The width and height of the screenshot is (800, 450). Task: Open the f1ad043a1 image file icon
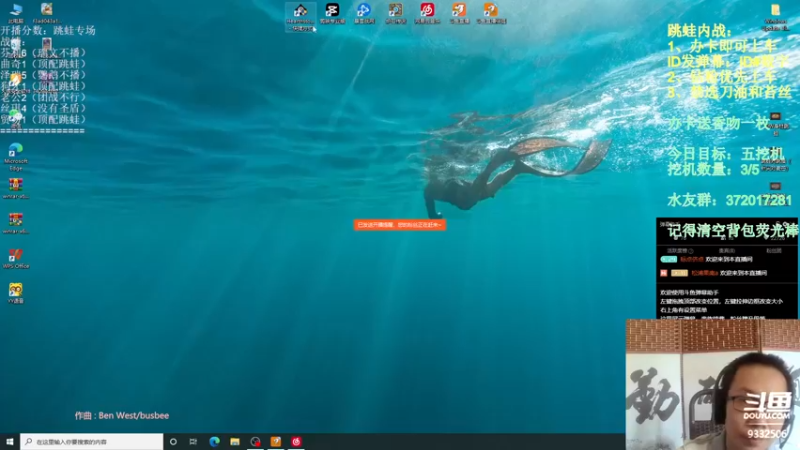coord(46,13)
